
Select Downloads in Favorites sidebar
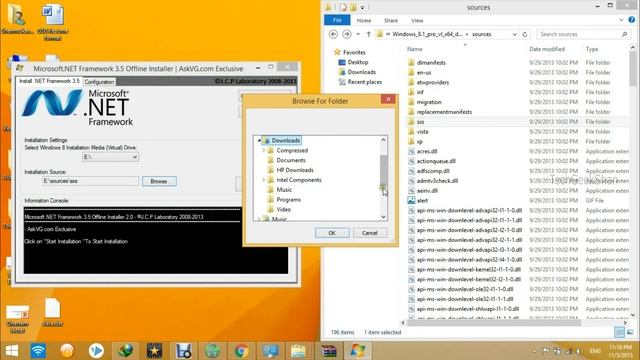click(361, 72)
